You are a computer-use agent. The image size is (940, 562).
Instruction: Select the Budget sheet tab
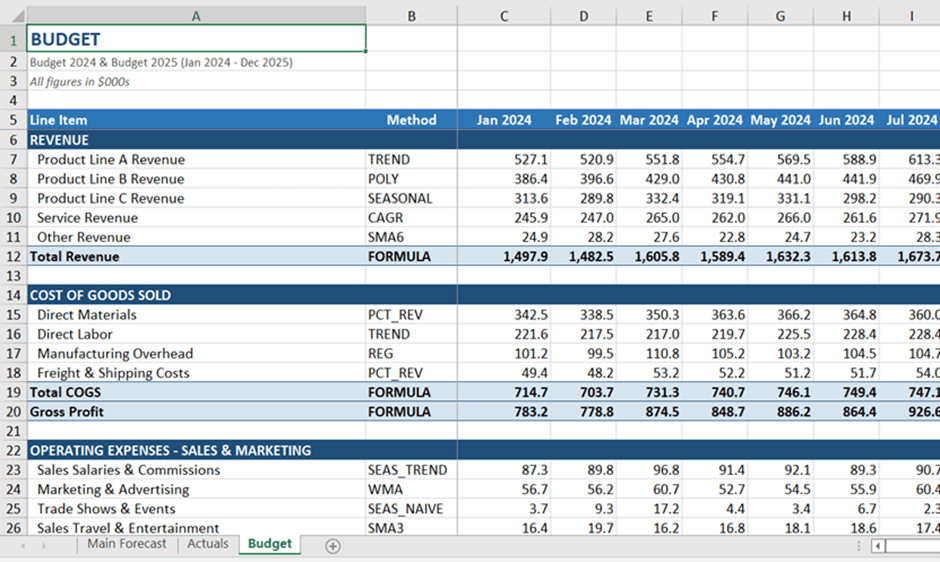[270, 544]
